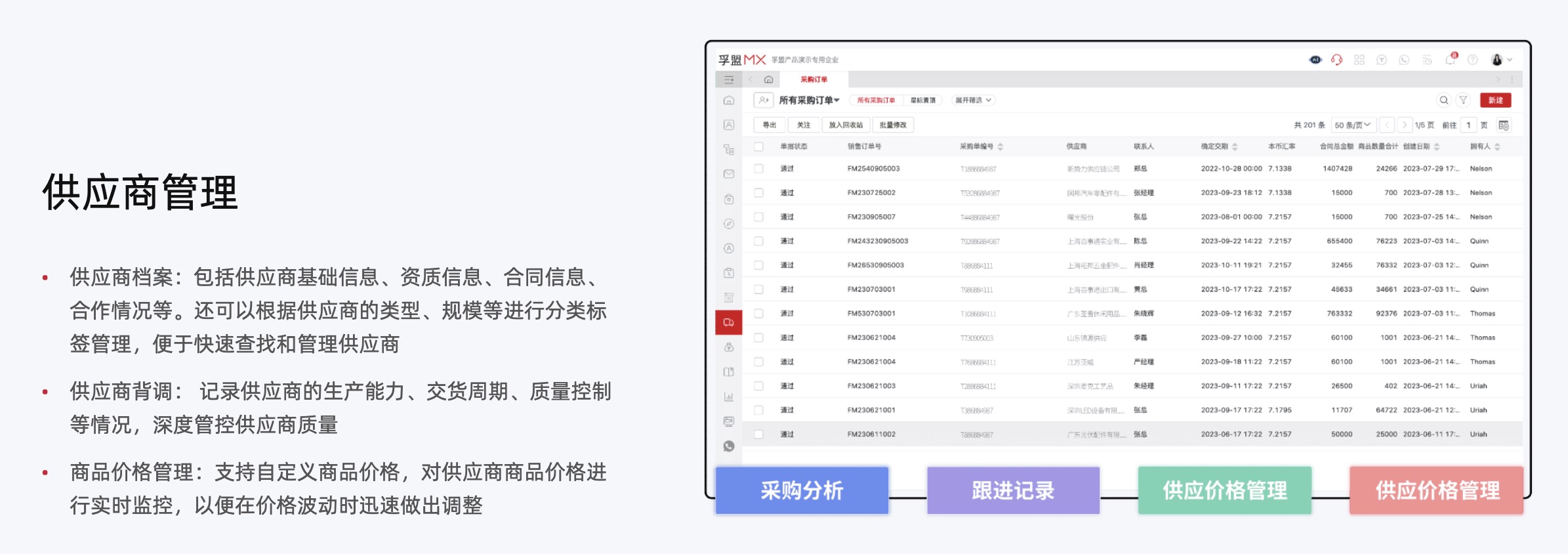Select the 星标置顶 filter tab
Viewport: 1568px width, 554px height.
[923, 100]
